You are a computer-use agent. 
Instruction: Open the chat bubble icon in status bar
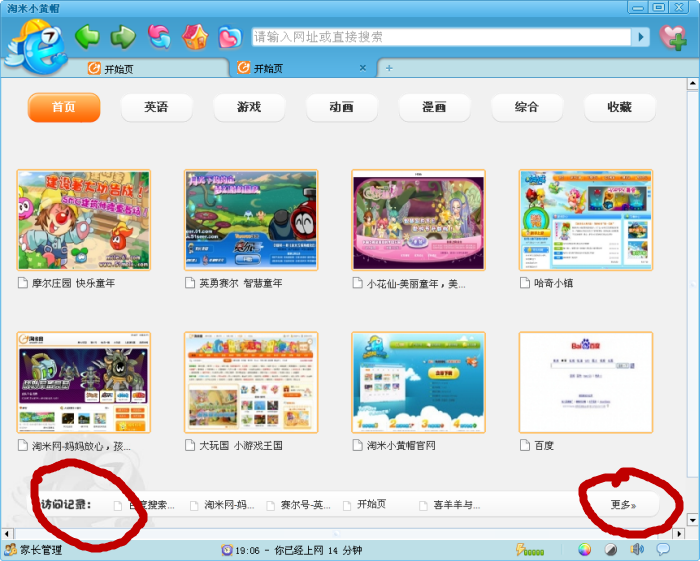click(663, 550)
